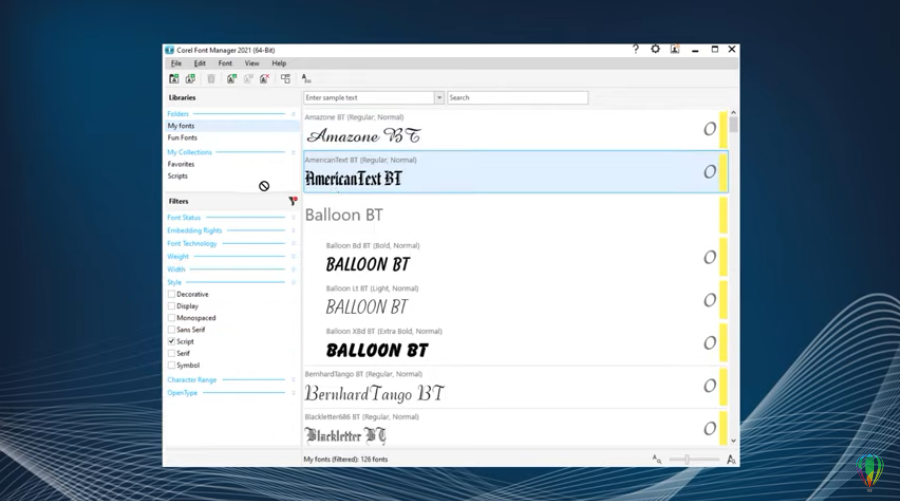Collapse the Folders section
The height and width of the screenshot is (501, 900).
(293, 114)
